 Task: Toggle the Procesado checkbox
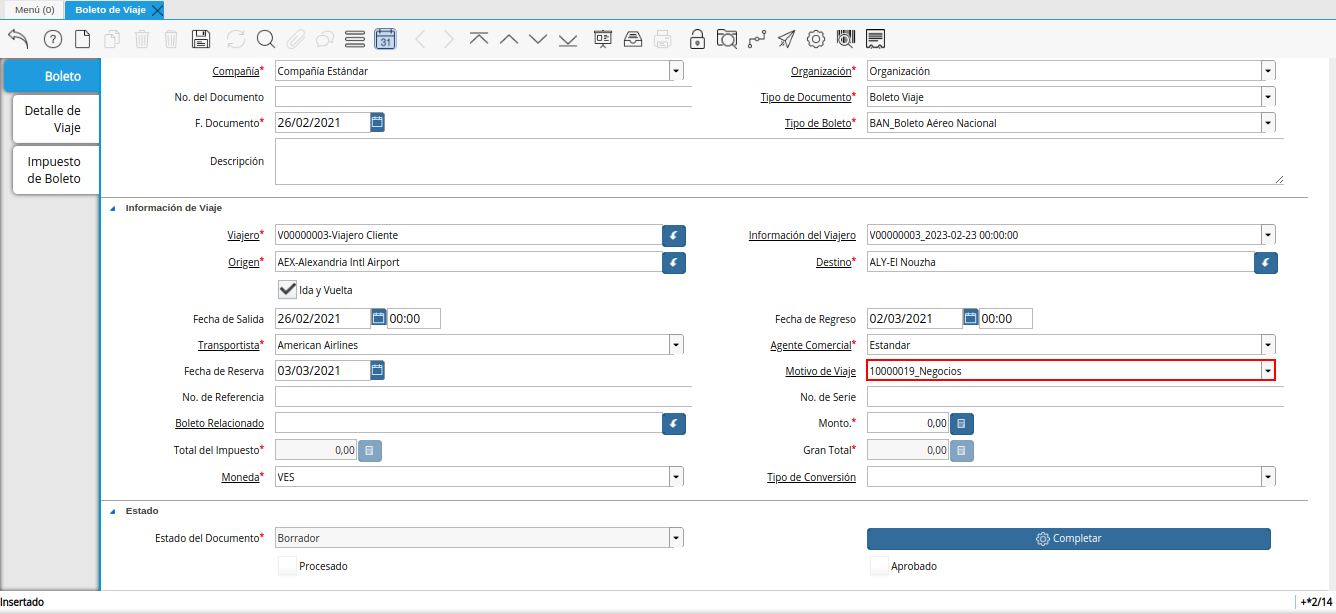[288, 566]
